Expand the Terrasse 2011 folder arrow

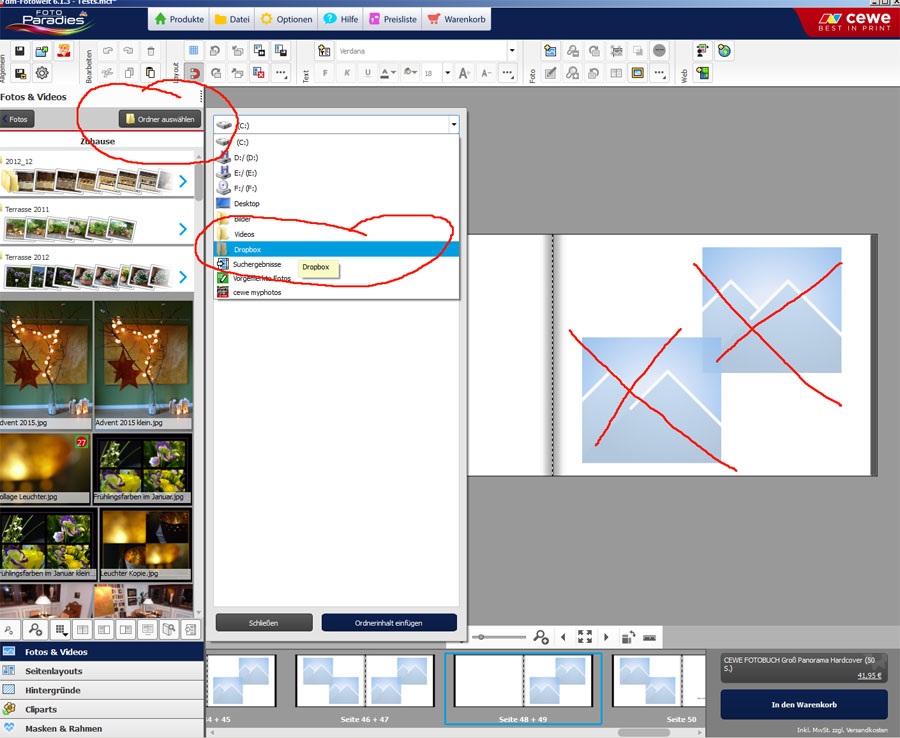[183, 229]
